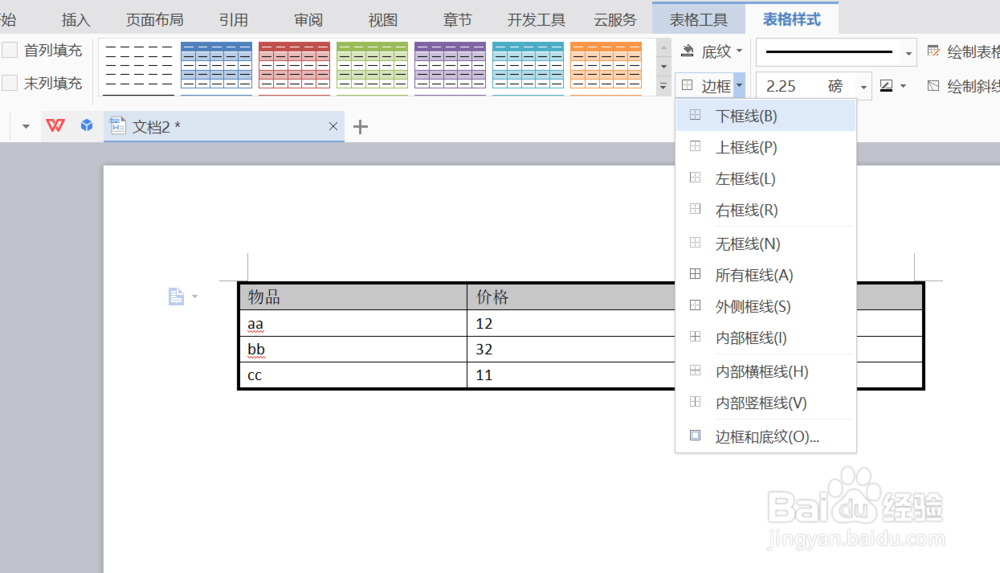Click the table cell containing bb

point(353,349)
